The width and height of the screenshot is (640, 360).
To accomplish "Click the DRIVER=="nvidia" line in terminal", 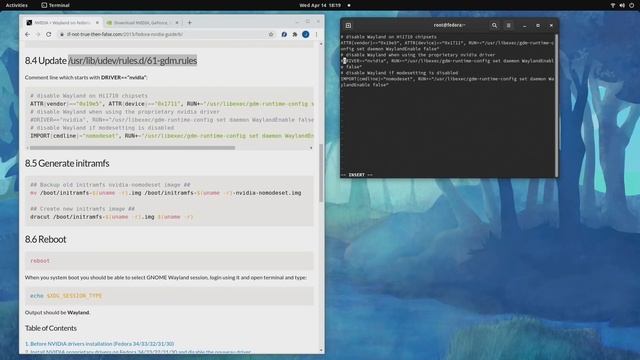I will tap(447, 64).
